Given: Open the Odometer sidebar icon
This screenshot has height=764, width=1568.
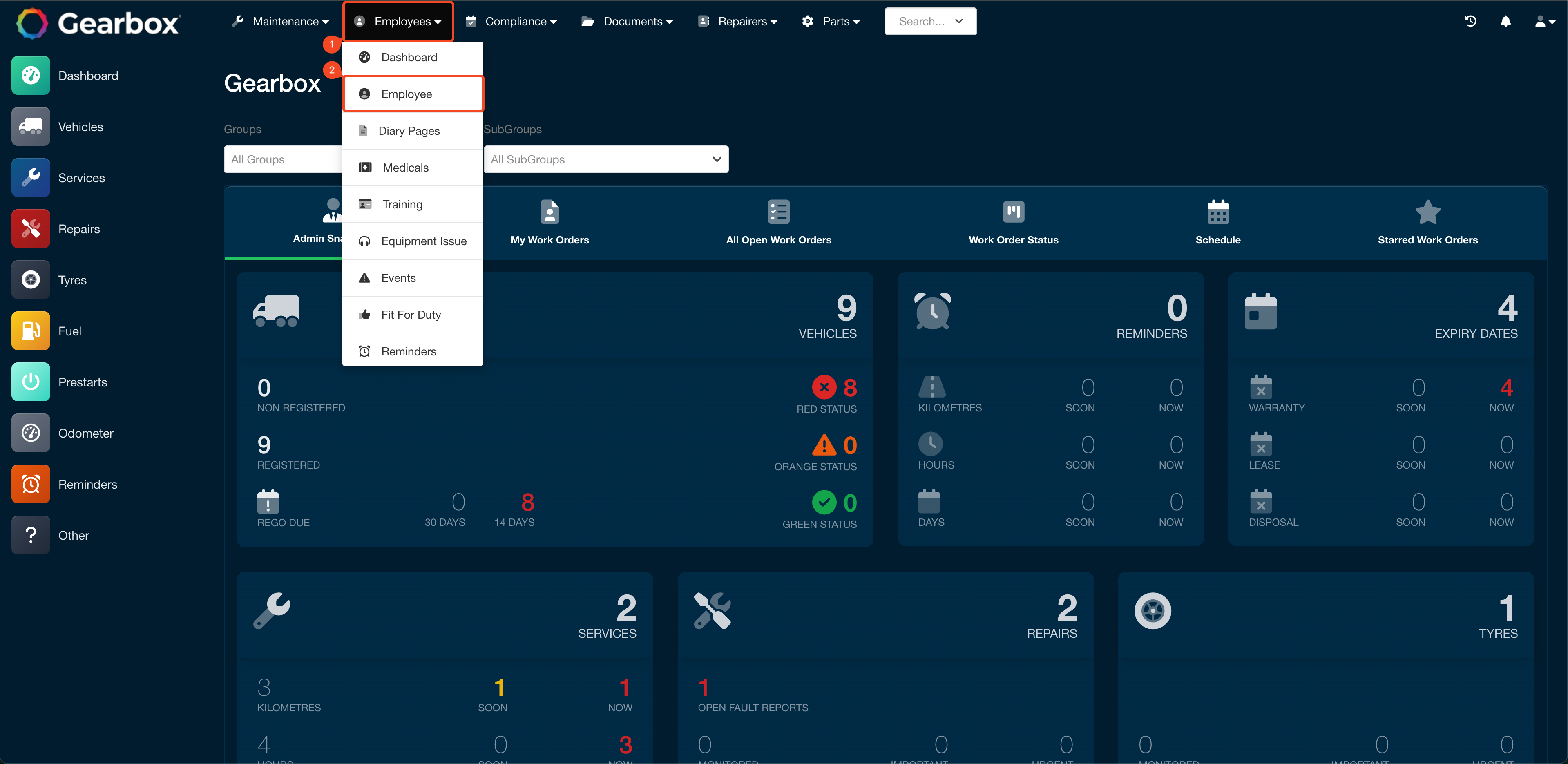Looking at the screenshot, I should (30, 433).
